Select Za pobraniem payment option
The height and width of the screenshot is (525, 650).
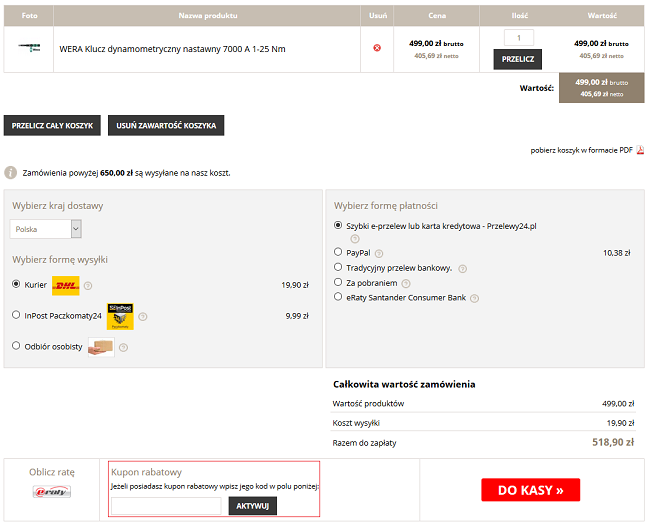click(338, 283)
